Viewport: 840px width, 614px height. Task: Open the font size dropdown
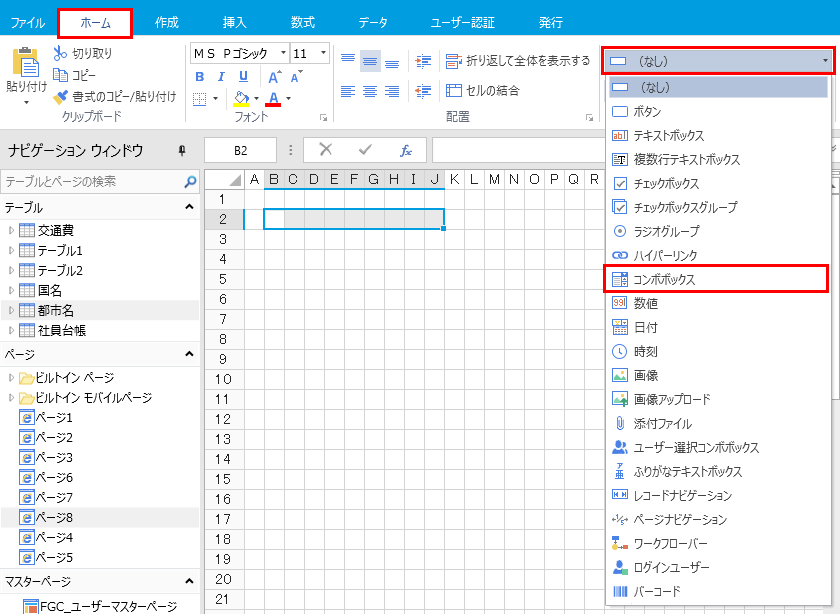[323, 53]
